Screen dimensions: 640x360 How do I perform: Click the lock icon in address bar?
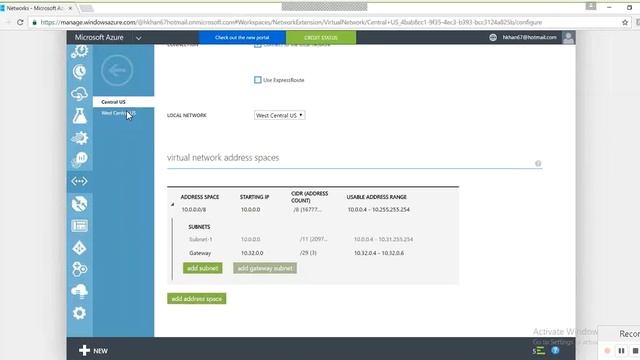[x=35, y=22]
